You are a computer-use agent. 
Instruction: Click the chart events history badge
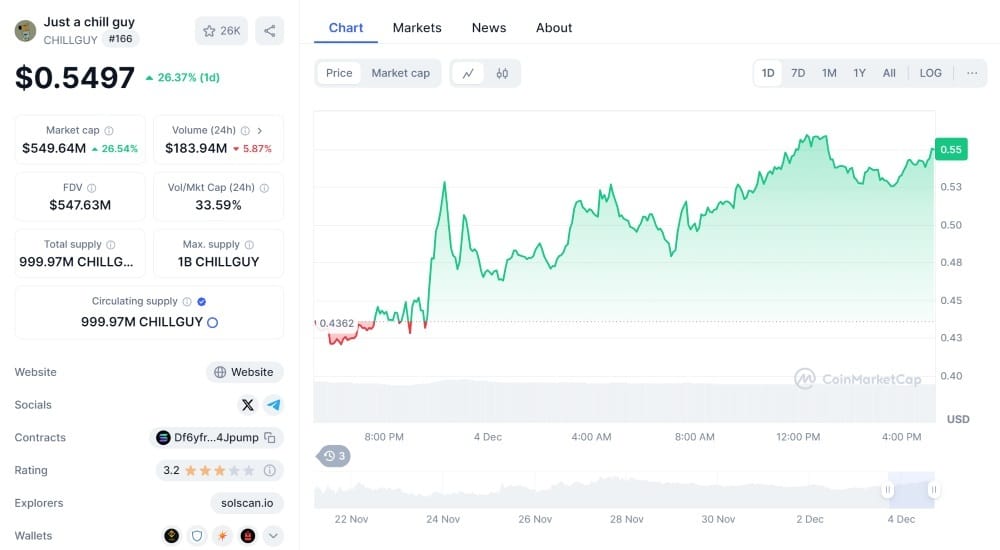click(x=334, y=456)
